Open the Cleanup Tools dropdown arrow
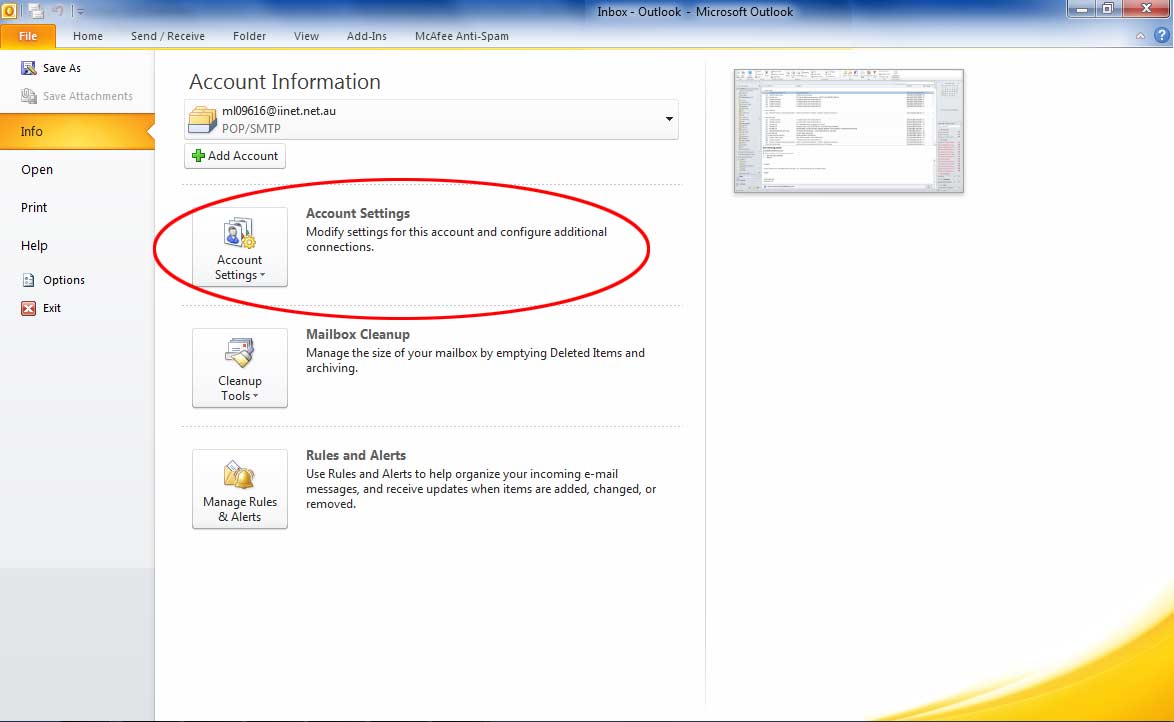Viewport: 1174px width, 722px height. [255, 396]
